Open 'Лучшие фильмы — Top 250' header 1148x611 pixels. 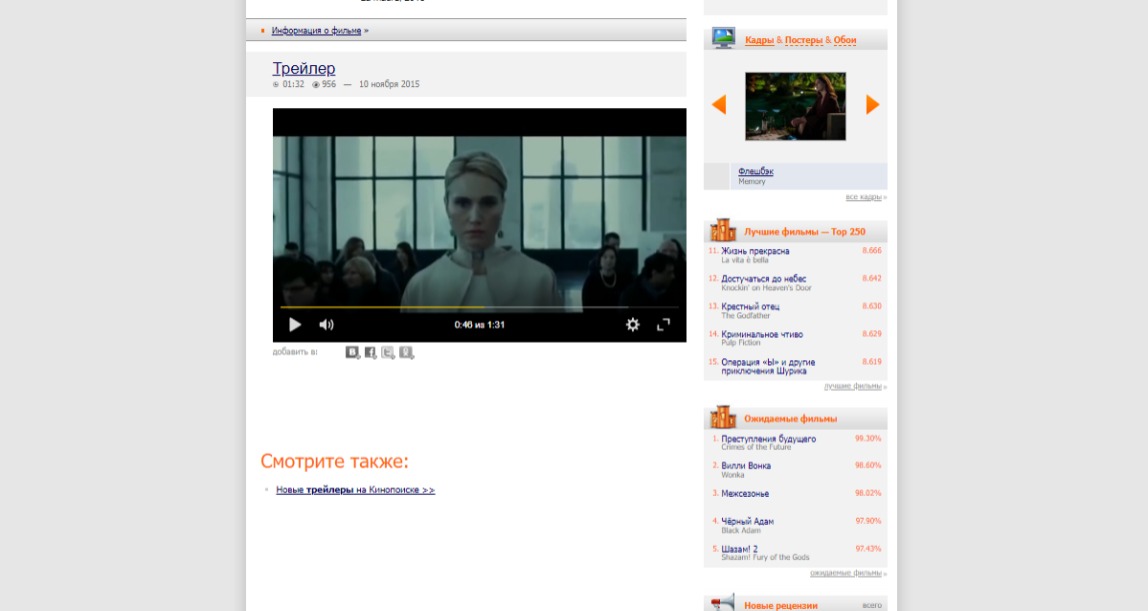[805, 232]
